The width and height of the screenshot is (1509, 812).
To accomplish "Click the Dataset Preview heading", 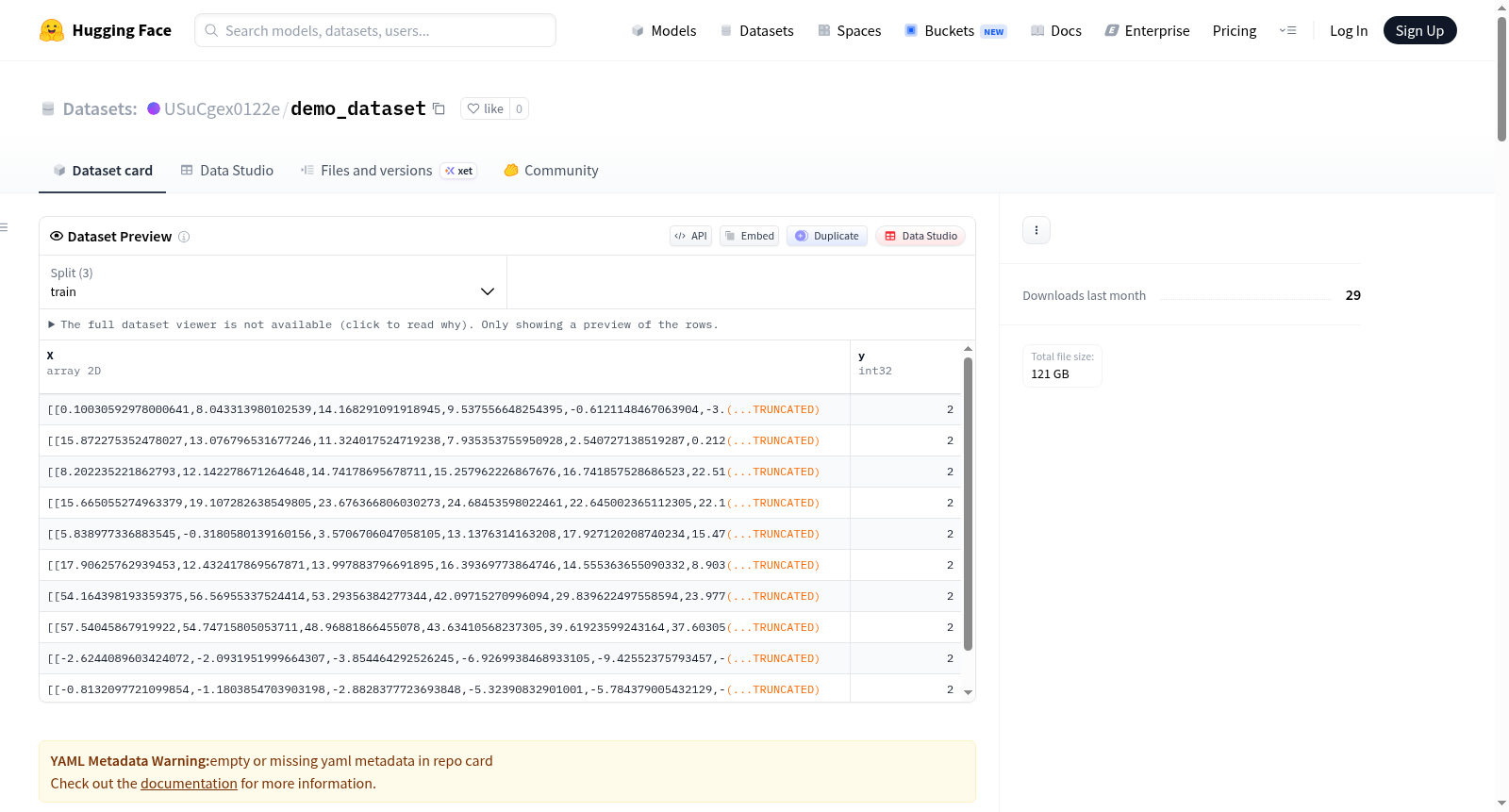I will pos(120,237).
